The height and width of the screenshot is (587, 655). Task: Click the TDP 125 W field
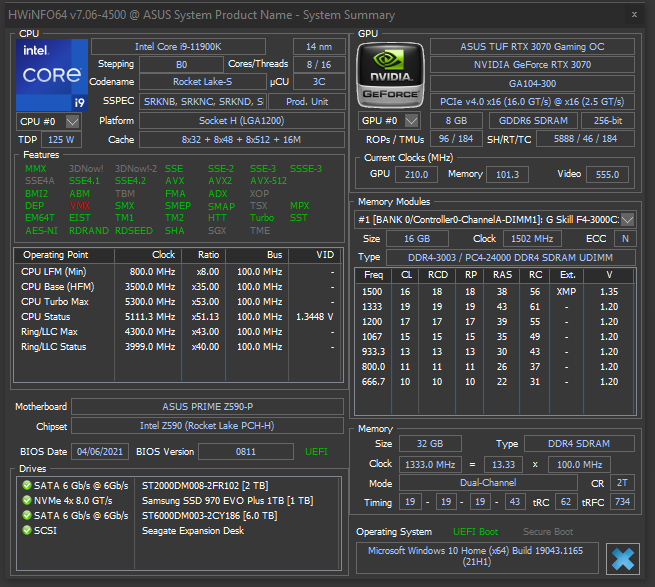coord(61,140)
